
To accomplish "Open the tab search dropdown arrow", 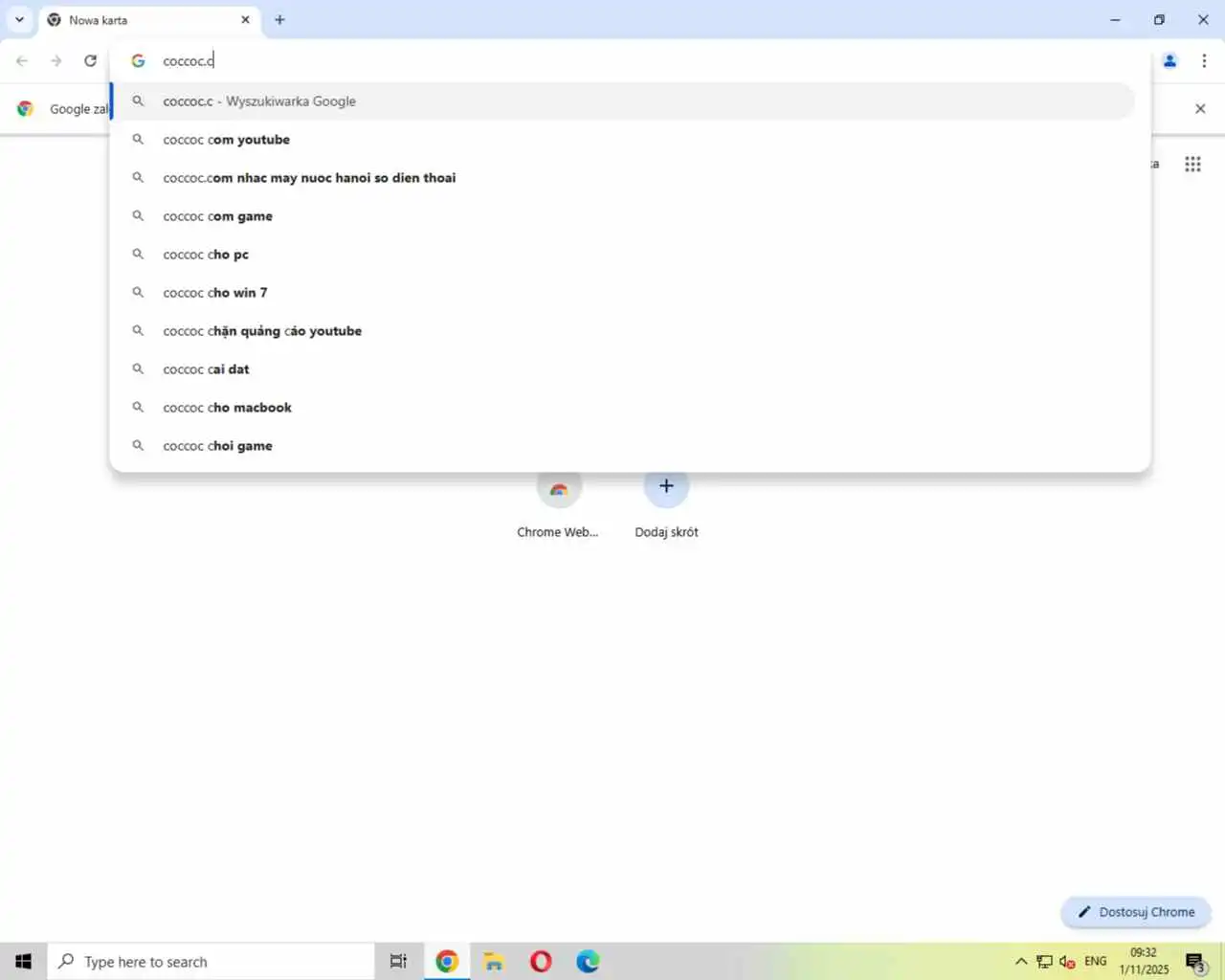I will point(19,19).
